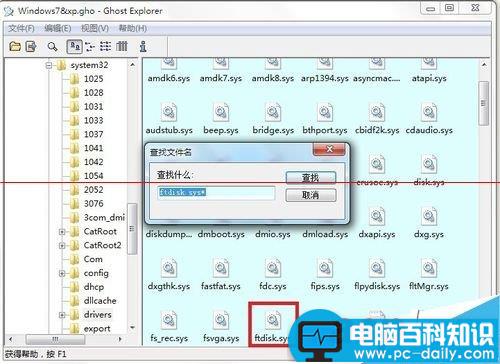Image resolution: width=500 pixels, height=364 pixels.
Task: Switch to details view toolbar icon
Action: [x=122, y=46]
